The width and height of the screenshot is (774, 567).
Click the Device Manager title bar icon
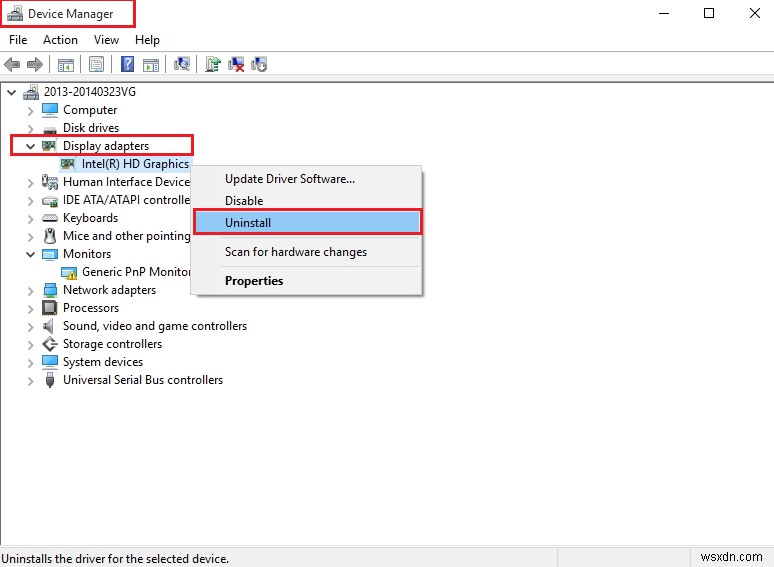pyautogui.click(x=15, y=14)
